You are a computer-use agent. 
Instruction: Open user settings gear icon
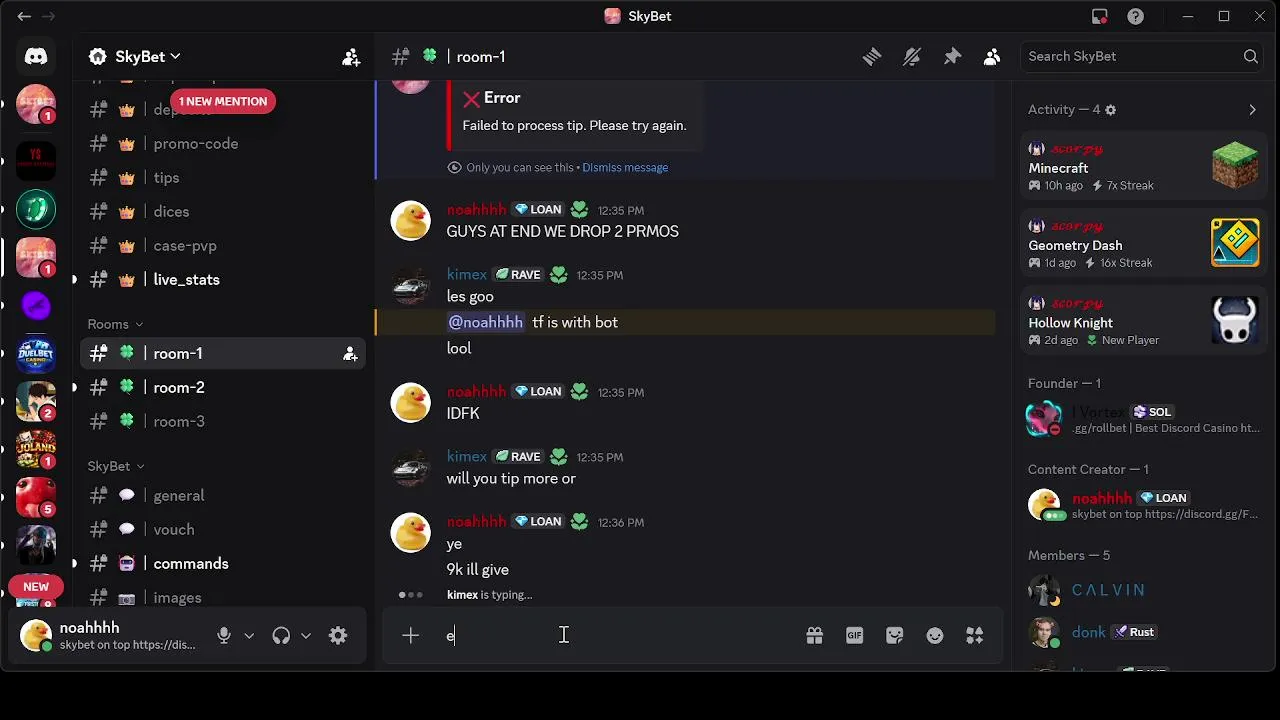[338, 636]
